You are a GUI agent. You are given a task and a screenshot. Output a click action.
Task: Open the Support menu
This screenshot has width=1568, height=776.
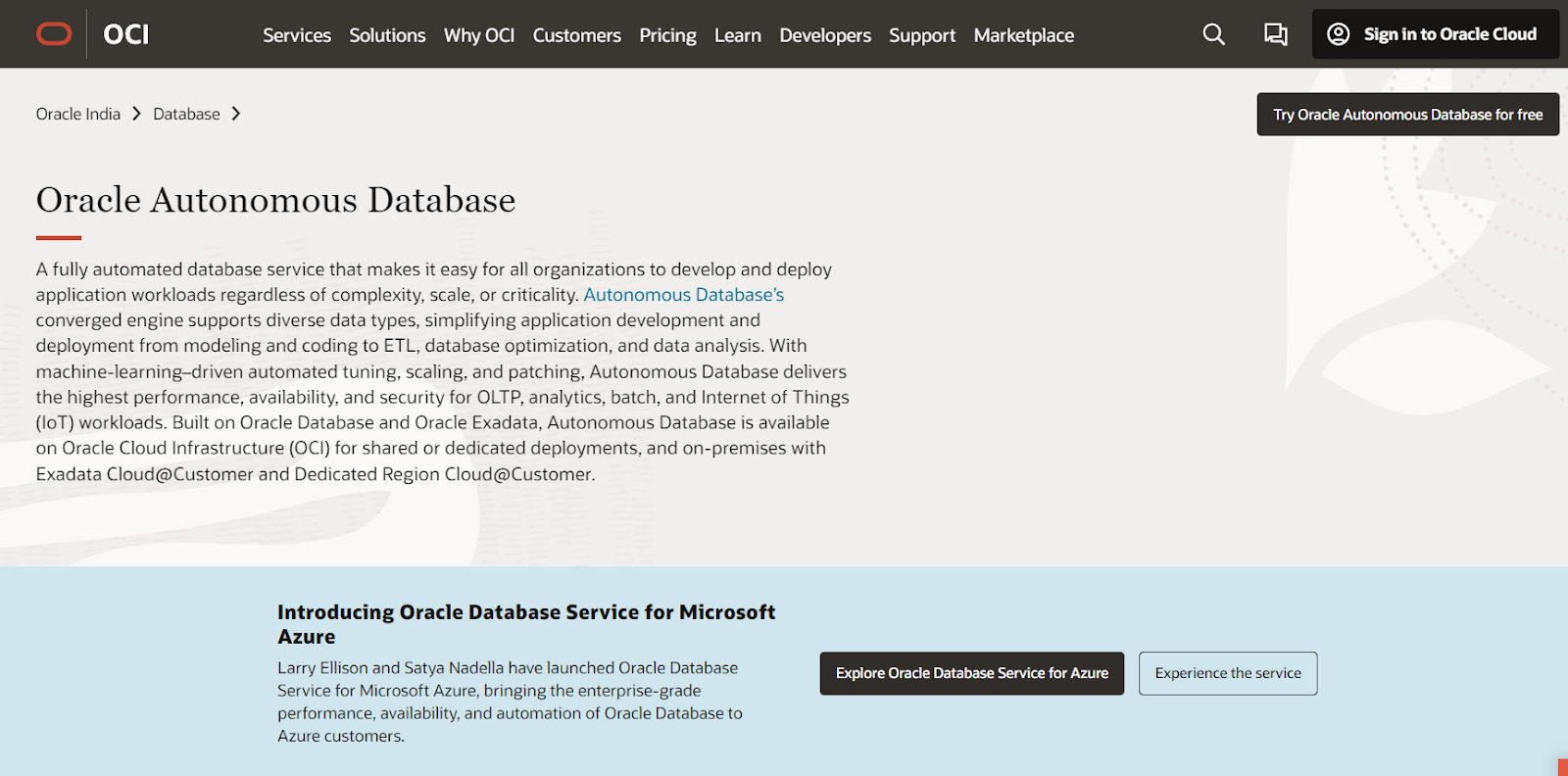click(x=922, y=35)
